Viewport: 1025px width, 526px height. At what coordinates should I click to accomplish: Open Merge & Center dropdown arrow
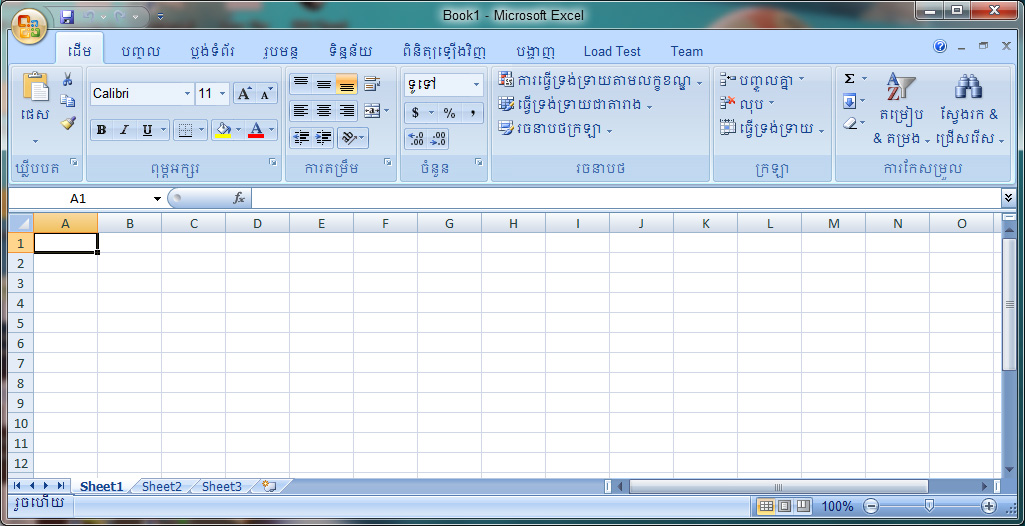coord(386,110)
